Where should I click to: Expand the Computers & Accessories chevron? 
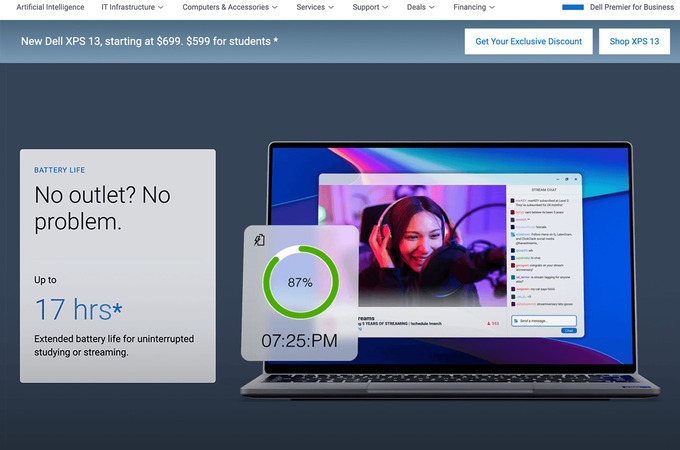[x=275, y=7]
